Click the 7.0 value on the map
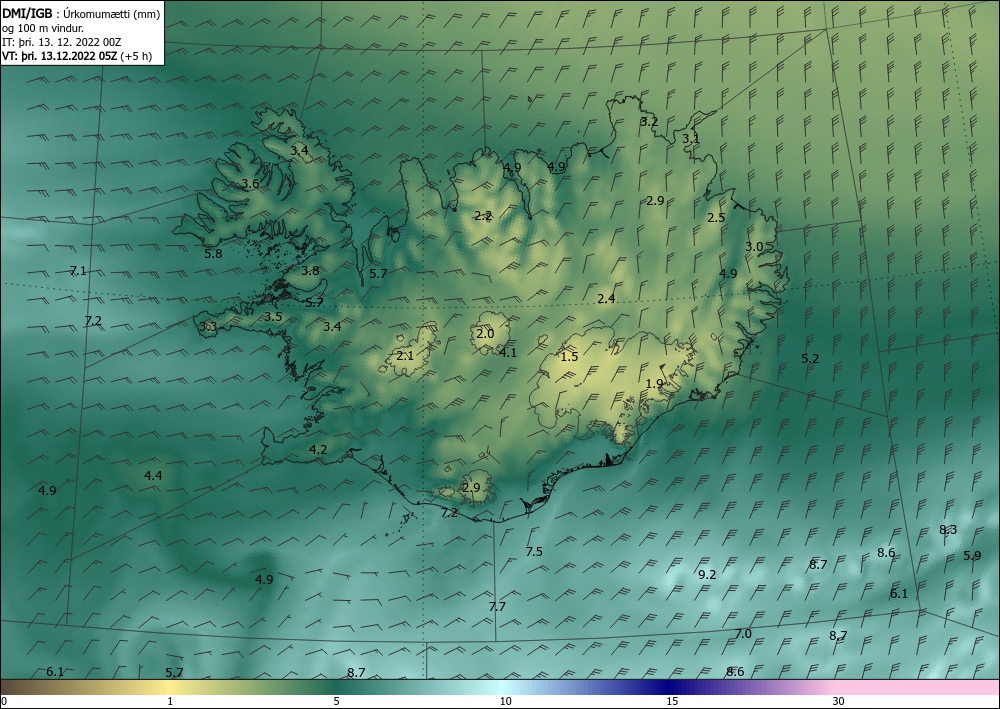Viewport: 1000px width, 709px height. [x=743, y=634]
